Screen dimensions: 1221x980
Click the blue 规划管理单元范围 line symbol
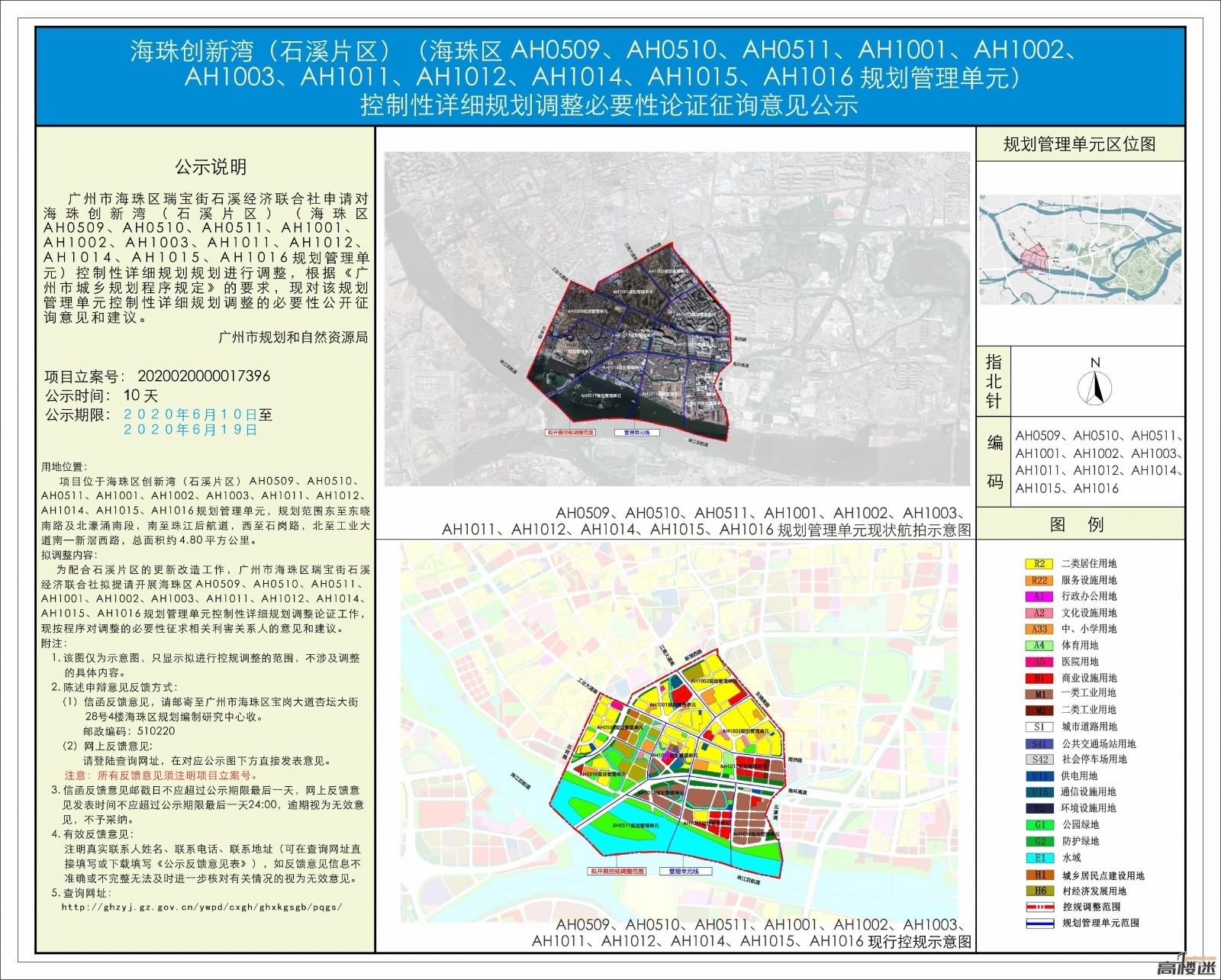coord(1039,923)
